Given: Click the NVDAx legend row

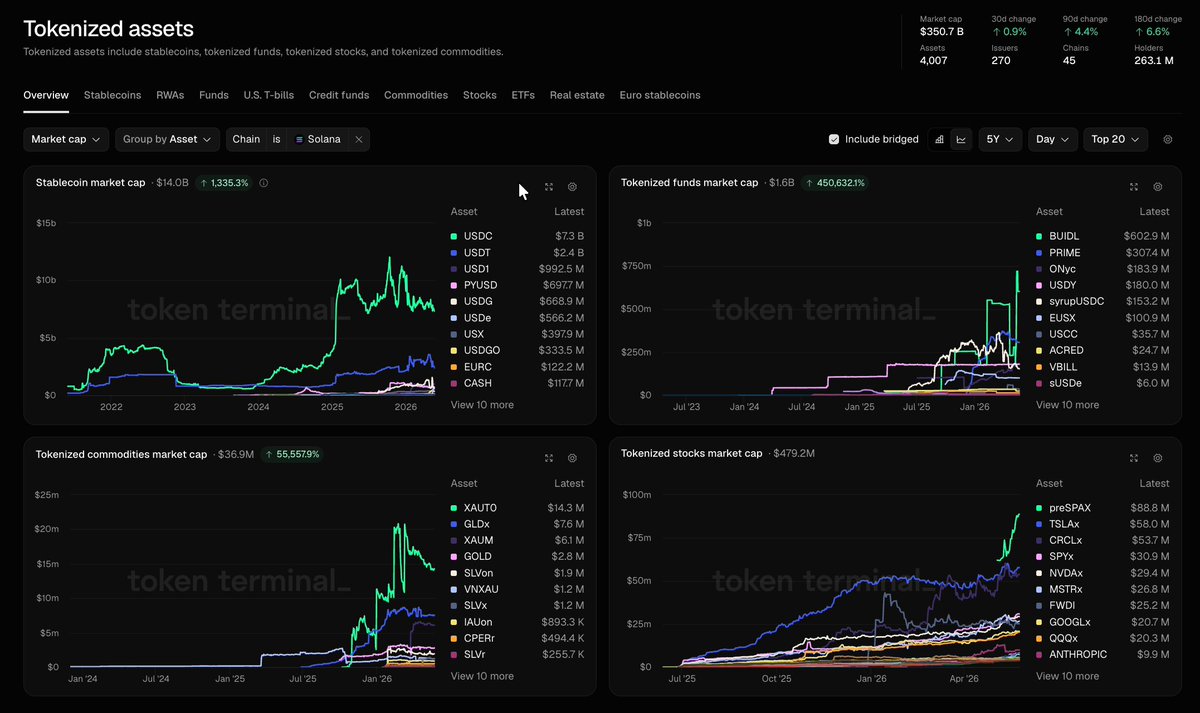Looking at the screenshot, I should pos(1102,573).
